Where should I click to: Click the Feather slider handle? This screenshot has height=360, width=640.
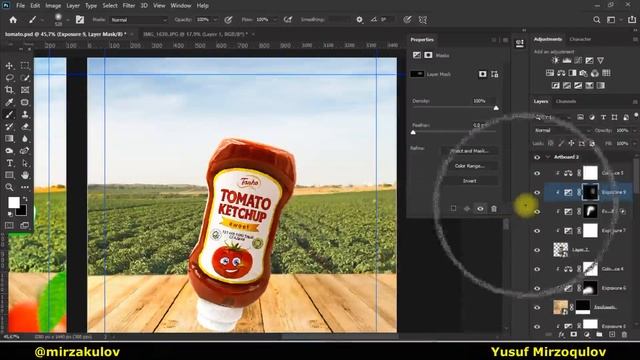coord(413,132)
